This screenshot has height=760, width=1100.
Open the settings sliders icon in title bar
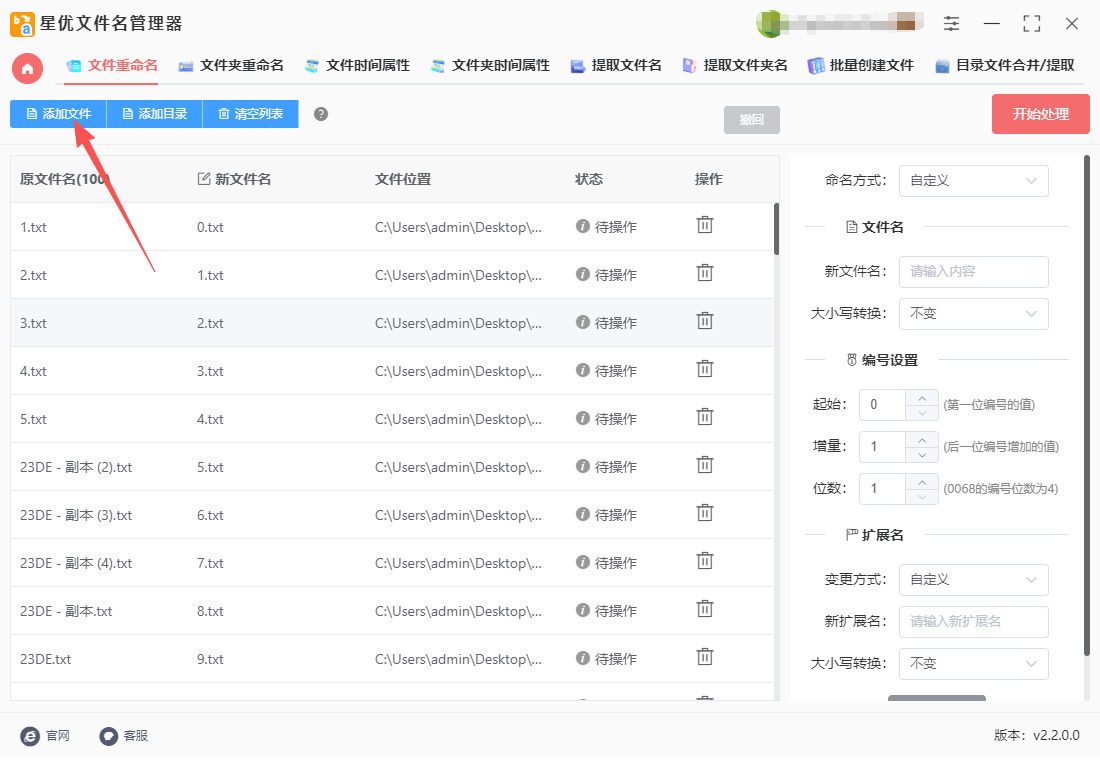[x=951, y=23]
